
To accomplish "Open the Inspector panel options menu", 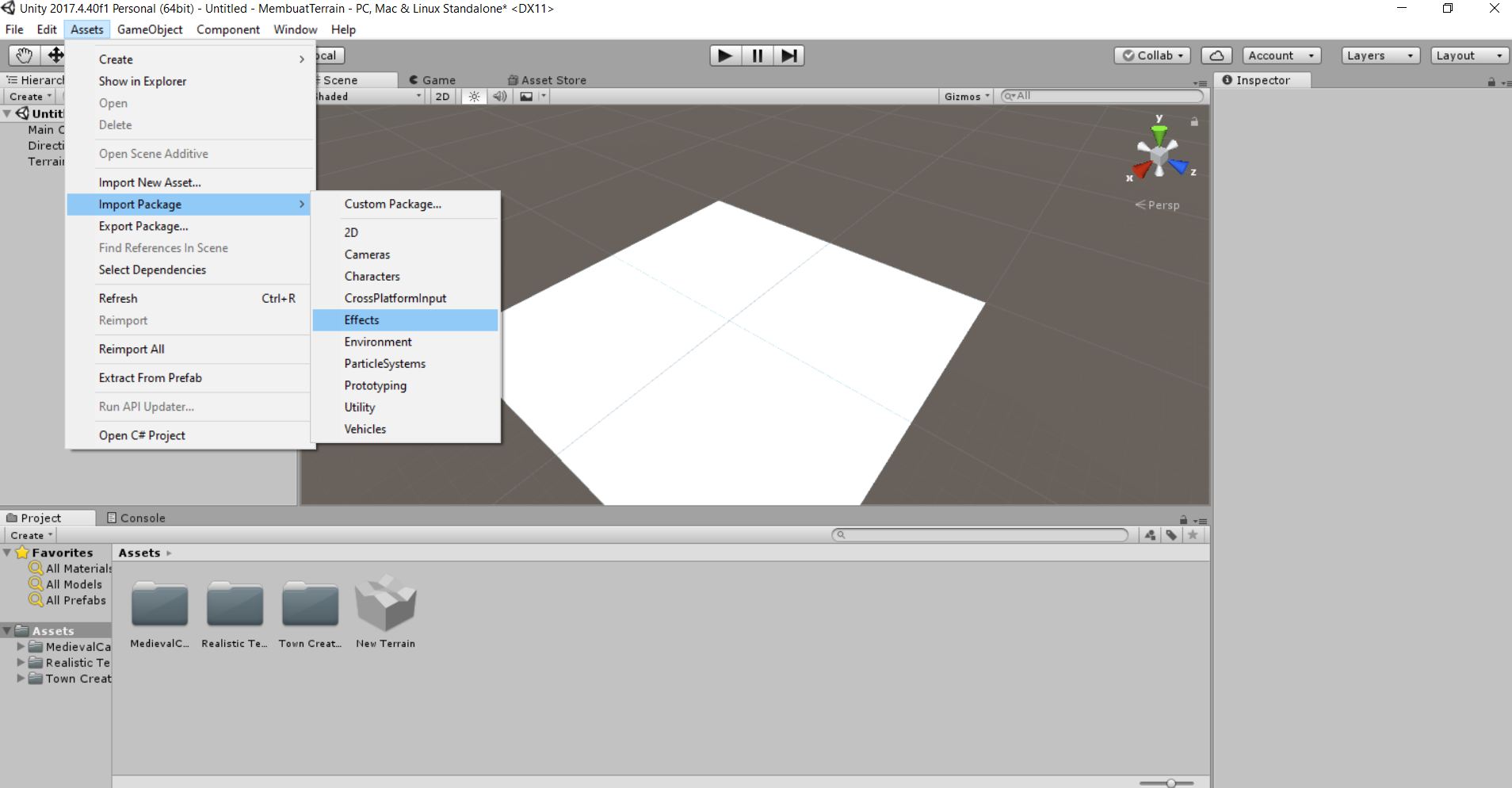I will (x=1508, y=82).
